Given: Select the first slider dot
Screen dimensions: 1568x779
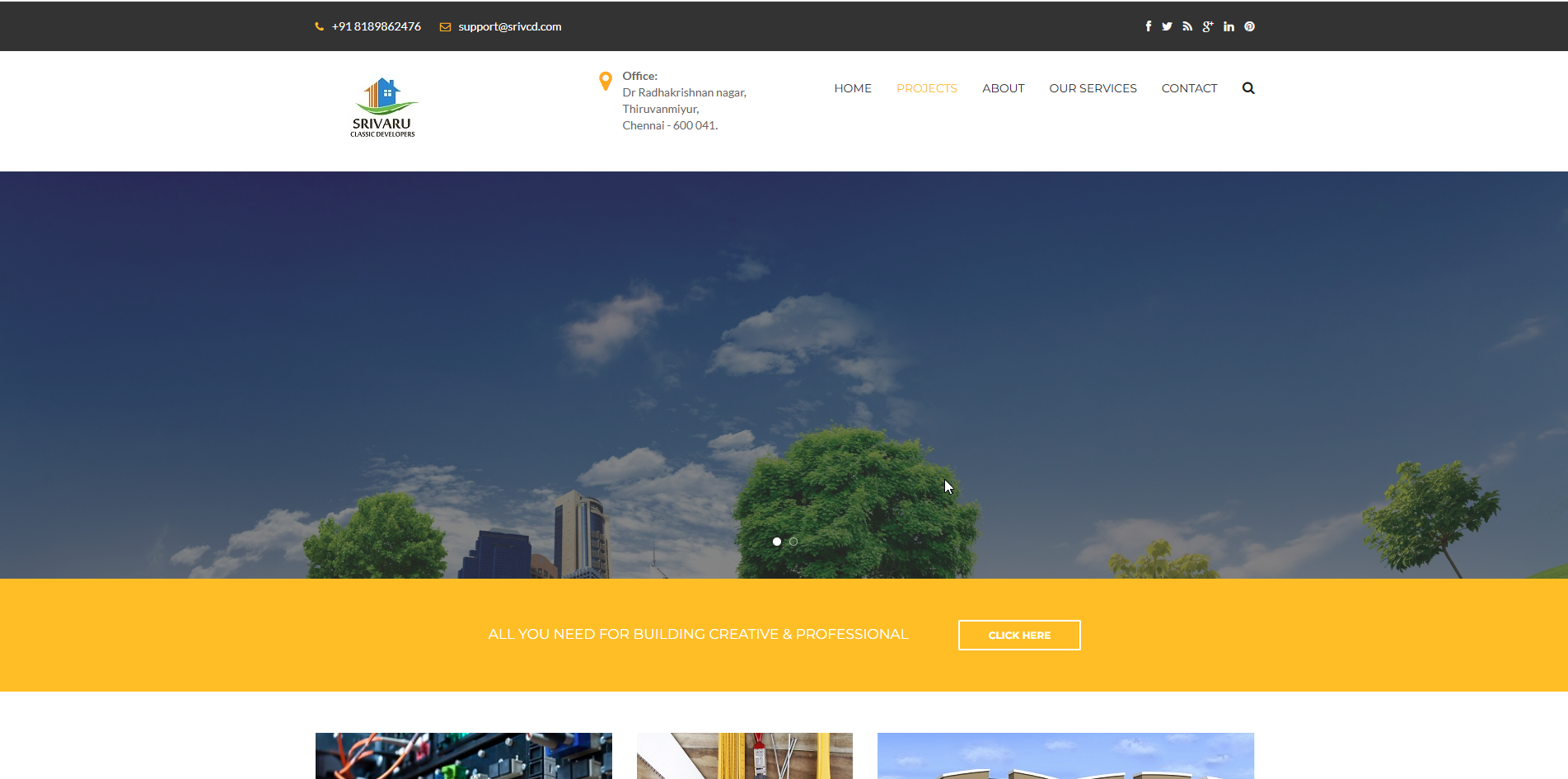Looking at the screenshot, I should [x=777, y=542].
